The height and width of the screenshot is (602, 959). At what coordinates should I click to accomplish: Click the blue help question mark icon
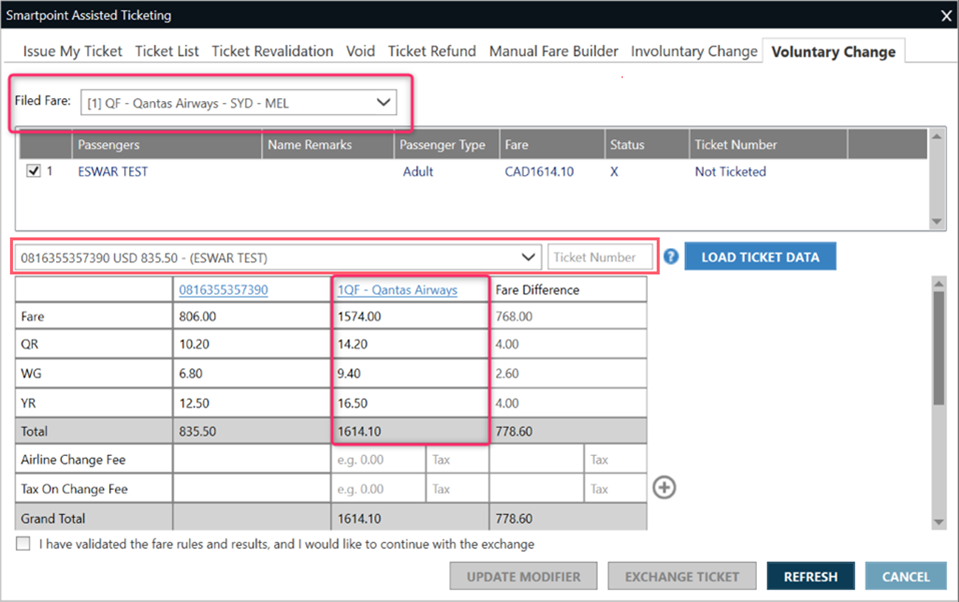(x=671, y=257)
